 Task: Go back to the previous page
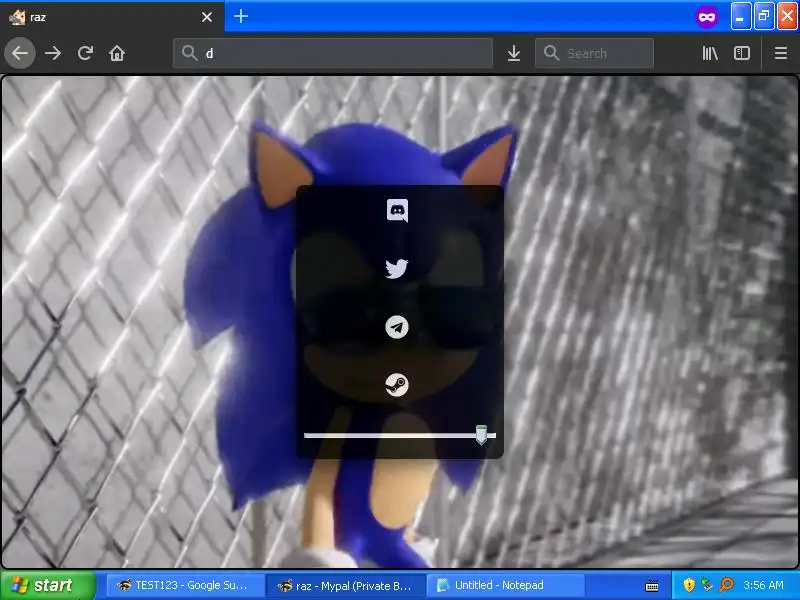(x=20, y=53)
